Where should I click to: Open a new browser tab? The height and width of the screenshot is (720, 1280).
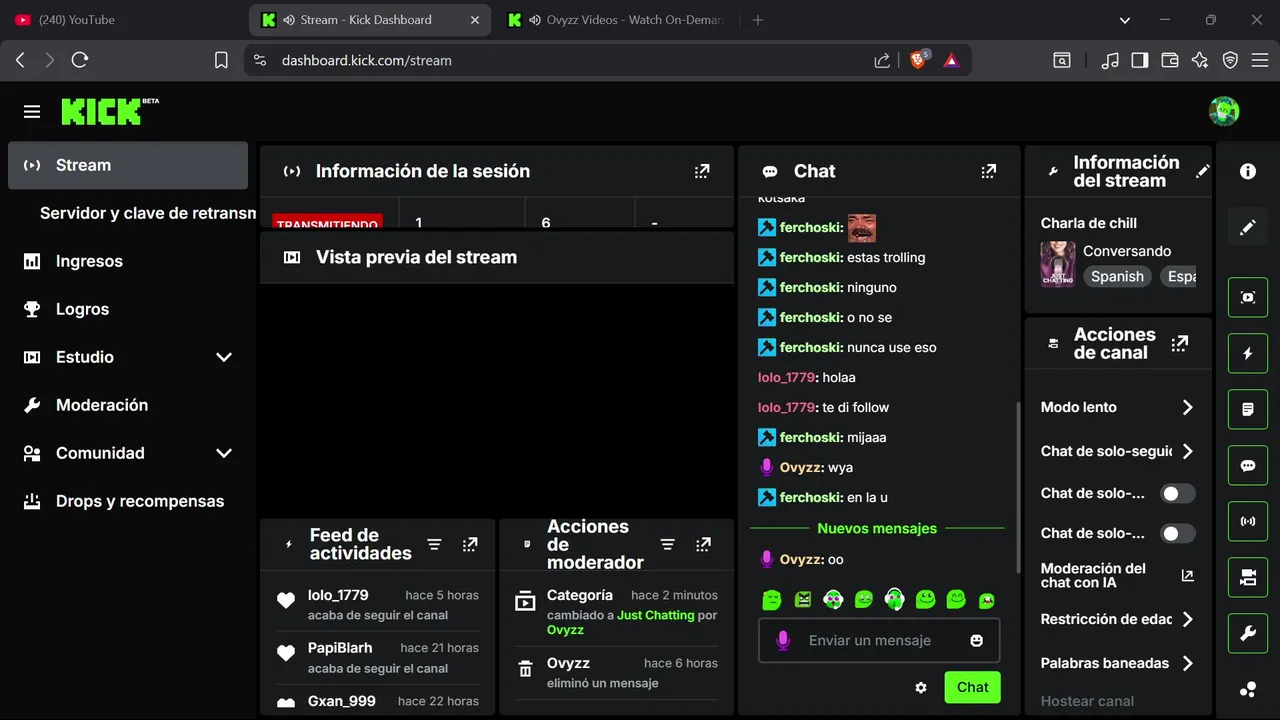click(757, 20)
